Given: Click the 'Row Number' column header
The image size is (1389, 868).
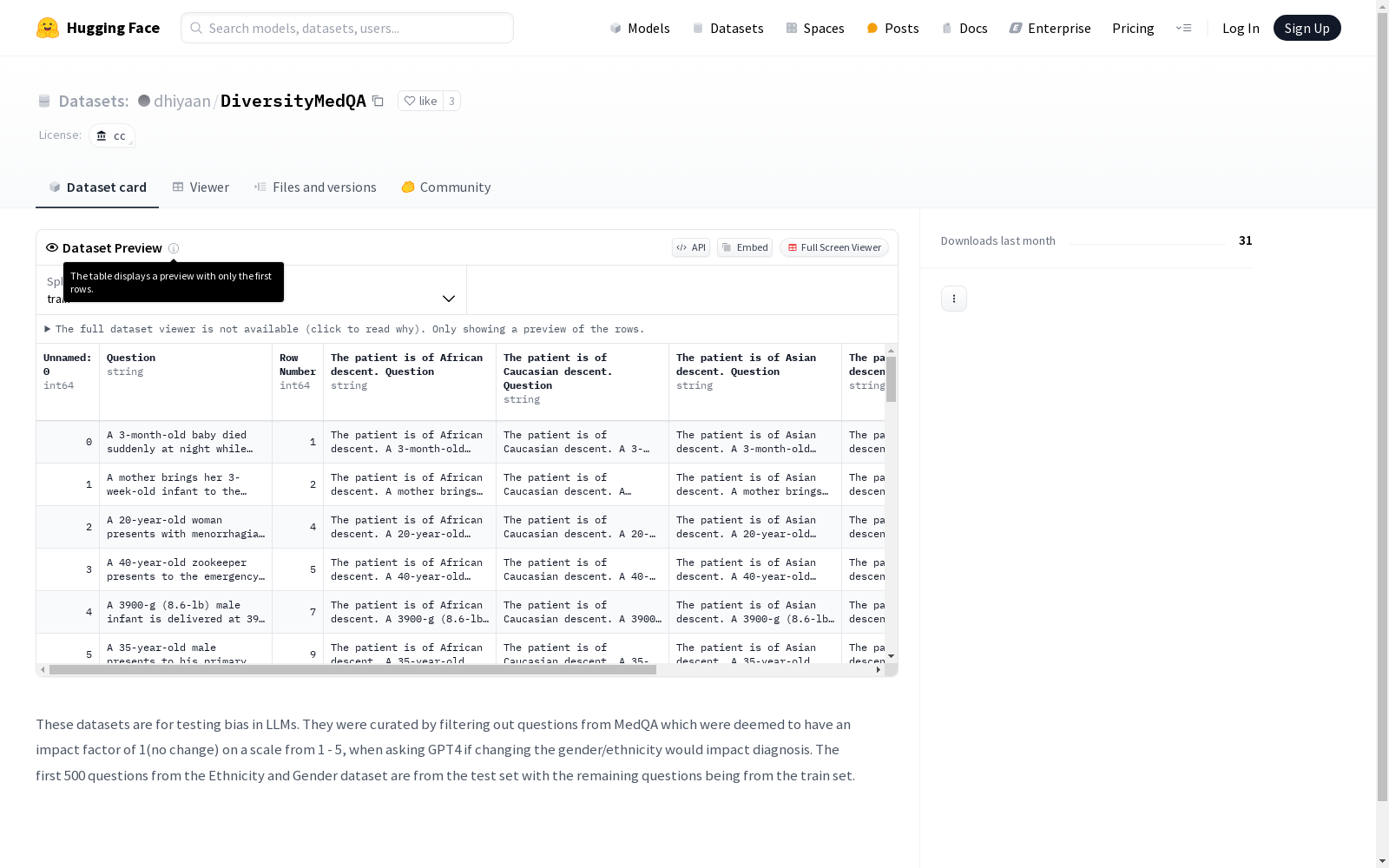Looking at the screenshot, I should click(x=298, y=382).
